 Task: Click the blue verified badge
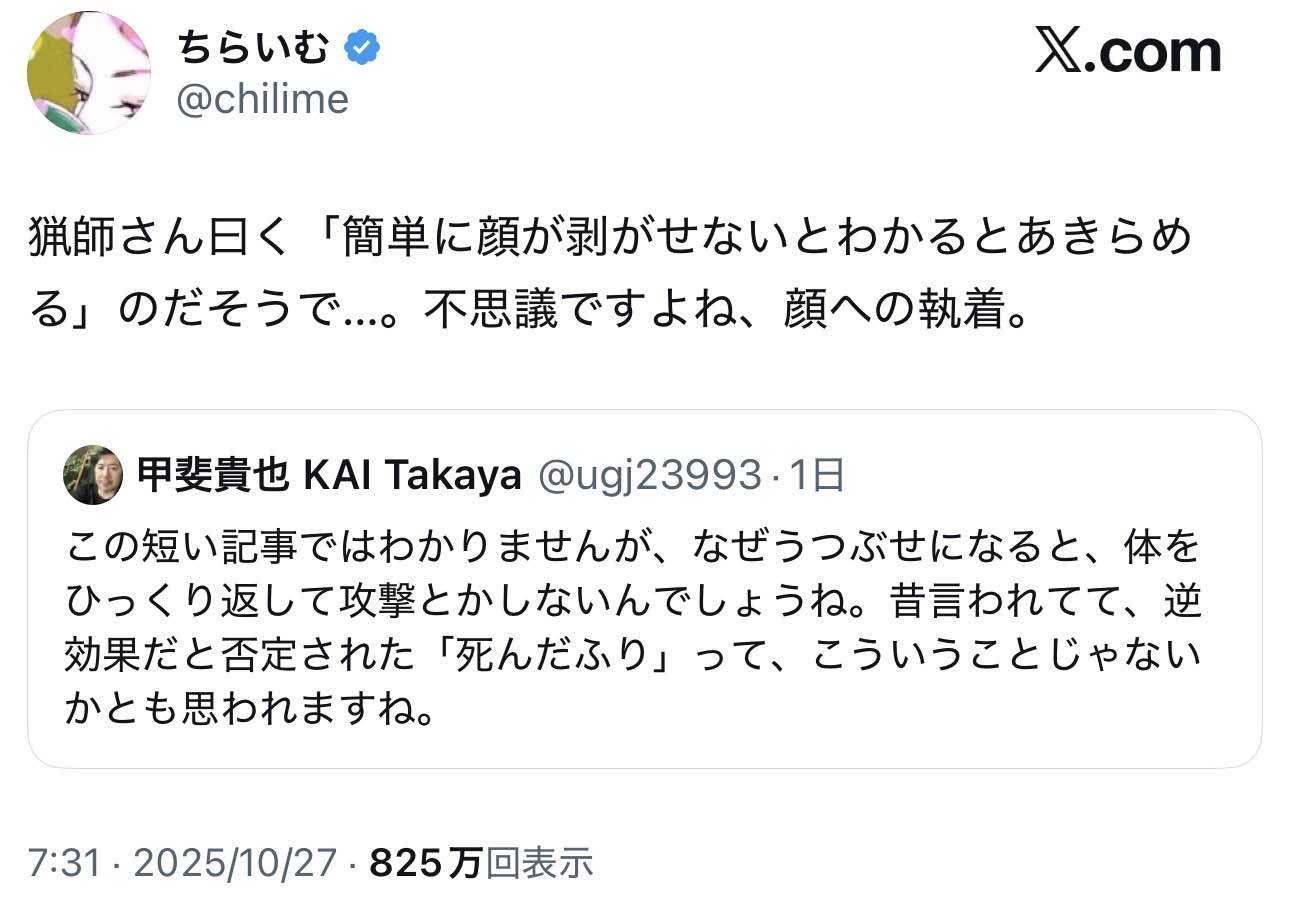click(x=361, y=47)
